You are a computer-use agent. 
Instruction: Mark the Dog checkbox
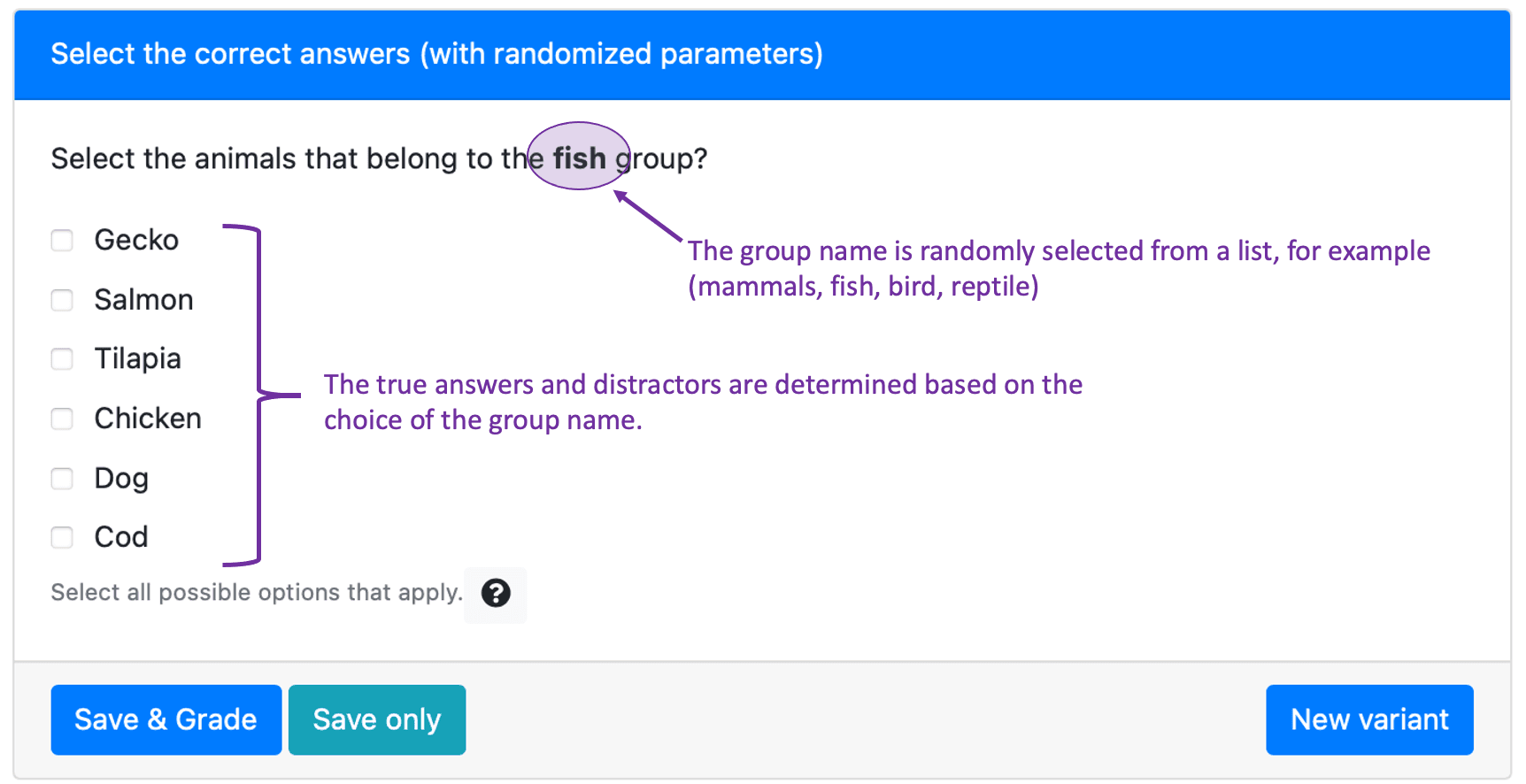tap(62, 479)
